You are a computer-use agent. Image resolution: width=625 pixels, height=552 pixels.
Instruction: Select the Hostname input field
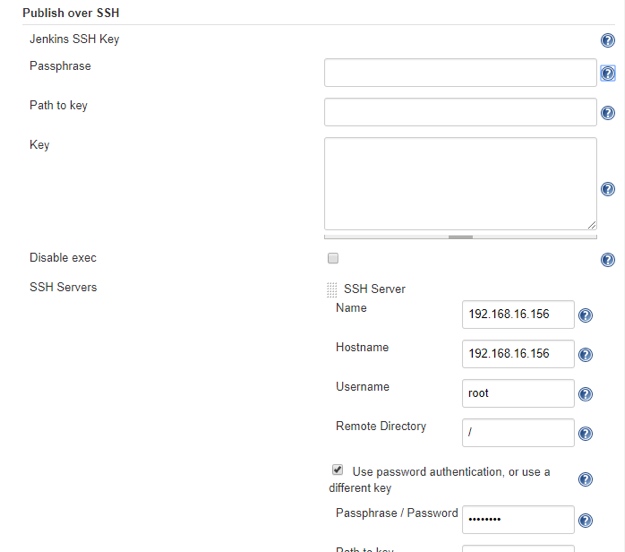(518, 354)
